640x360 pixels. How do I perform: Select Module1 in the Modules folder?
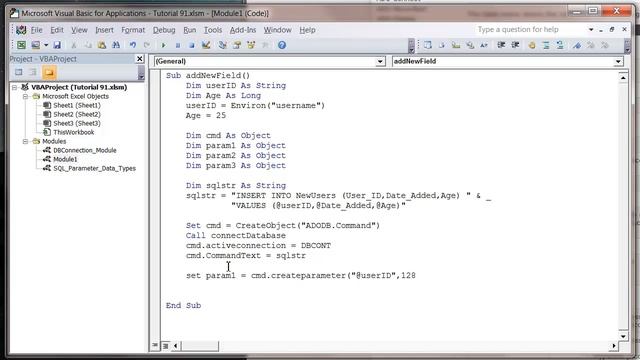coord(65,159)
